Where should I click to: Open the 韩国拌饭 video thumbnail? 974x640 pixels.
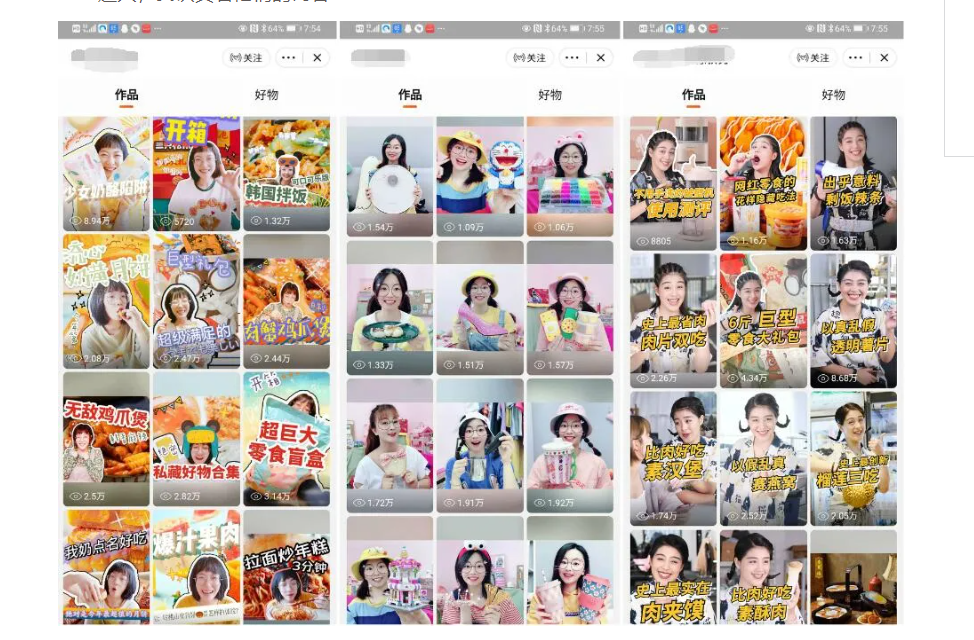click(286, 173)
